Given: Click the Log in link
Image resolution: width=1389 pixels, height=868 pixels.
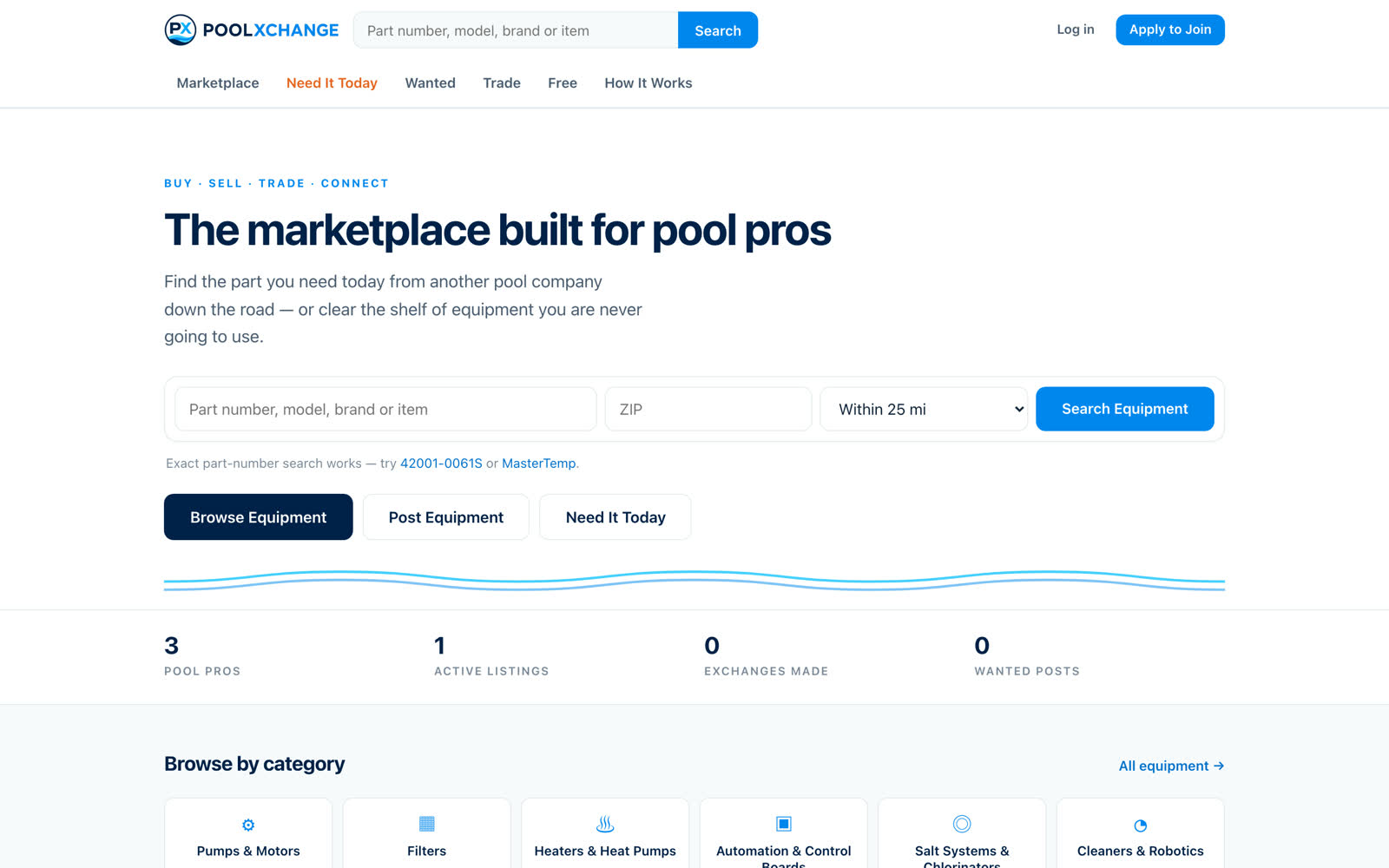Looking at the screenshot, I should tap(1076, 30).
